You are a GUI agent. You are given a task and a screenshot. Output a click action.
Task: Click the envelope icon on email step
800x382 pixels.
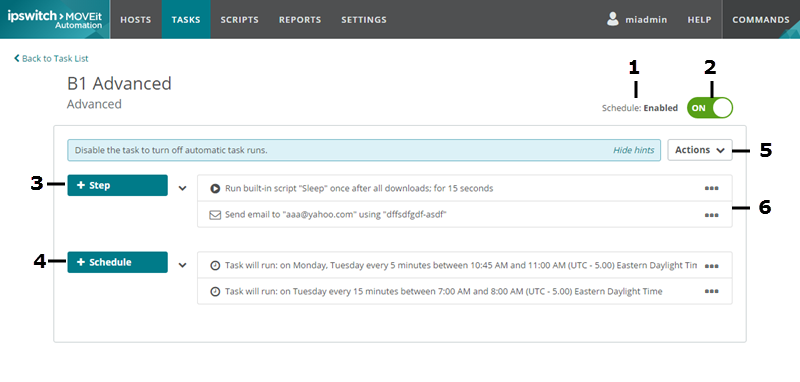[215, 215]
